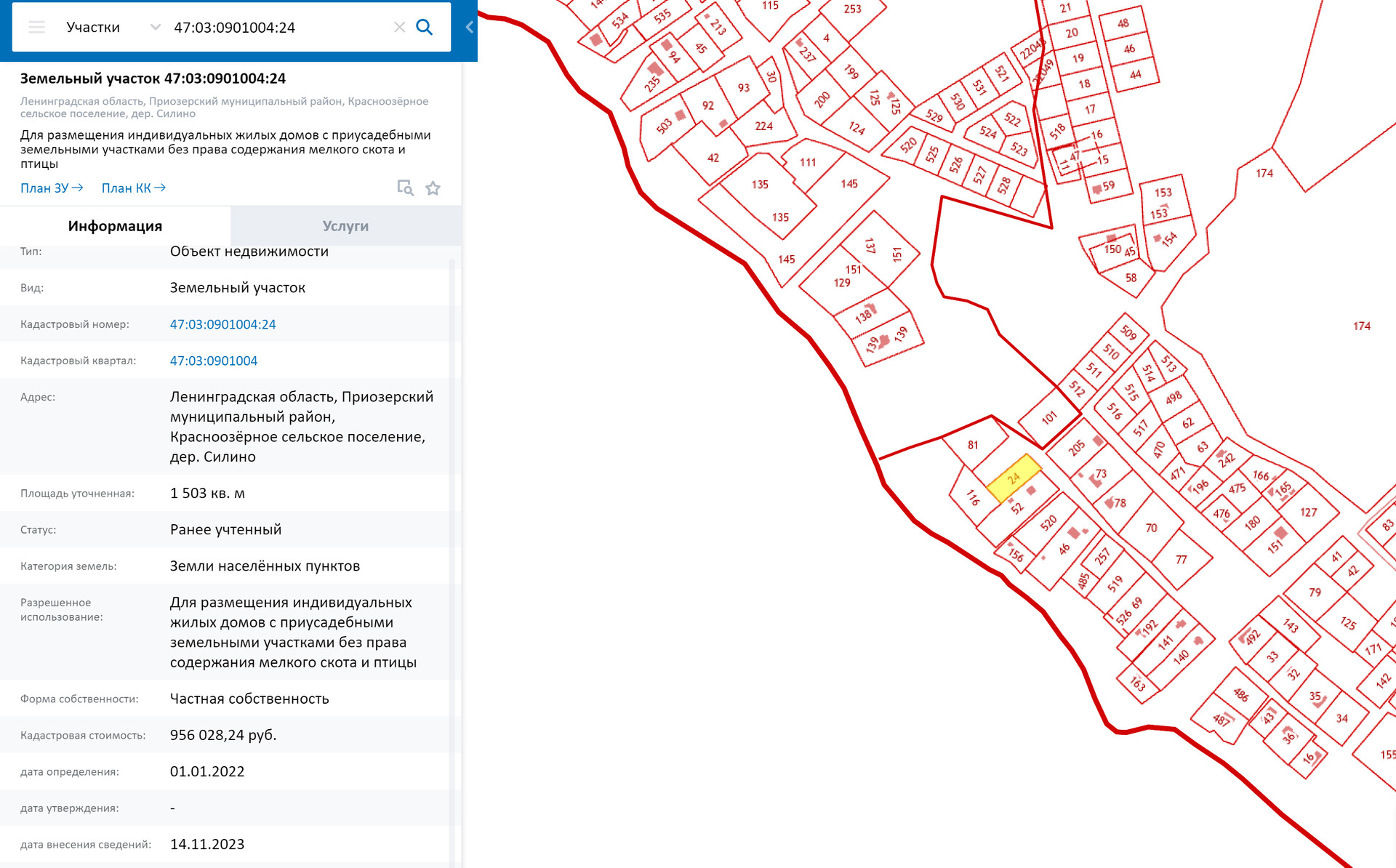The image size is (1396, 868).
Task: Collapse the side panel with arrow icon
Action: [x=469, y=28]
